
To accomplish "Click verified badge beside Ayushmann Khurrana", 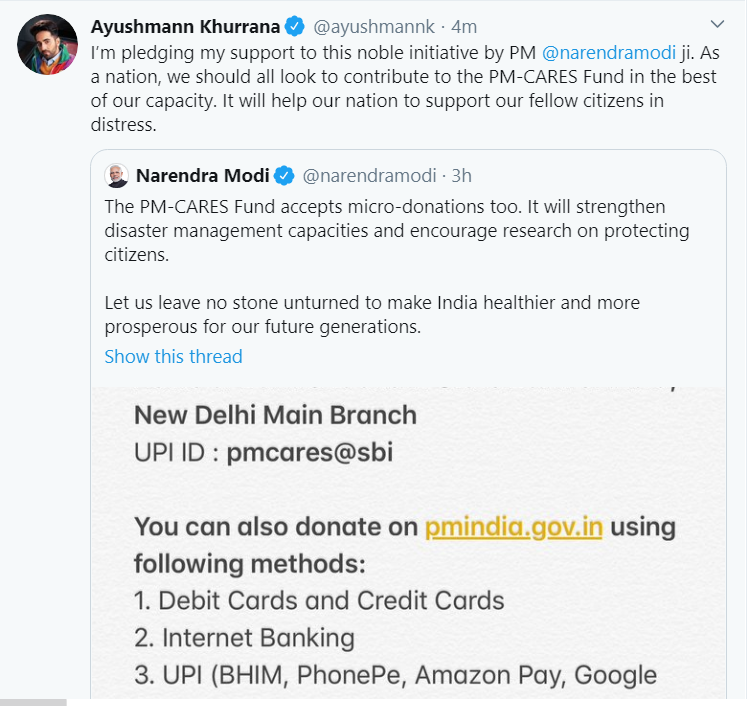I will (295, 26).
